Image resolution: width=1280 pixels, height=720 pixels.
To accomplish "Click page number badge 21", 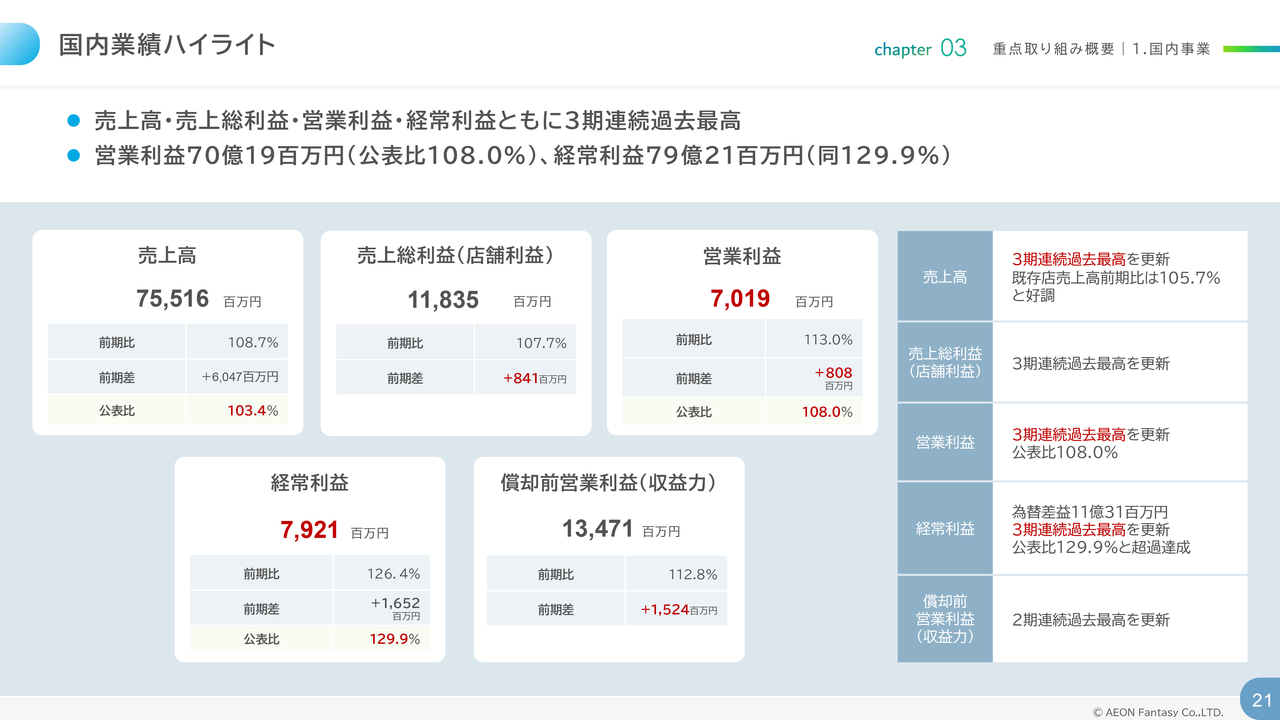I will pos(1261,700).
